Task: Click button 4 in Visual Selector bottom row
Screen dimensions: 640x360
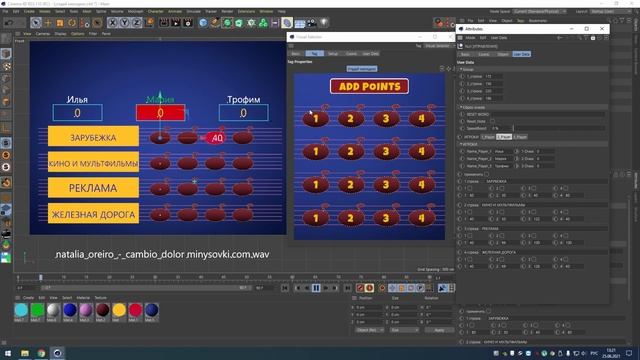Action: click(x=421, y=218)
